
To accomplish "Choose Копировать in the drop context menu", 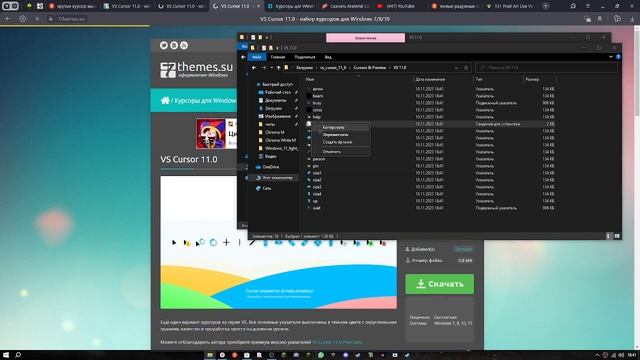I will tap(333, 127).
